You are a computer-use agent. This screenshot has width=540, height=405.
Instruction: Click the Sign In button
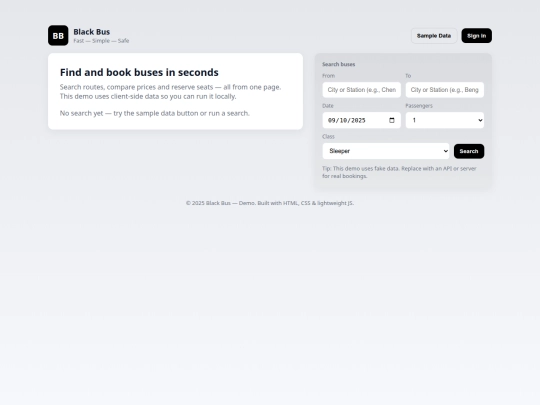tap(476, 36)
